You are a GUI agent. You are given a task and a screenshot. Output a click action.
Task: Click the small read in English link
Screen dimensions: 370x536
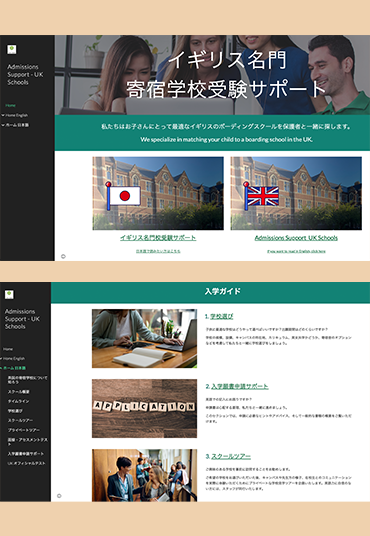[296, 251]
